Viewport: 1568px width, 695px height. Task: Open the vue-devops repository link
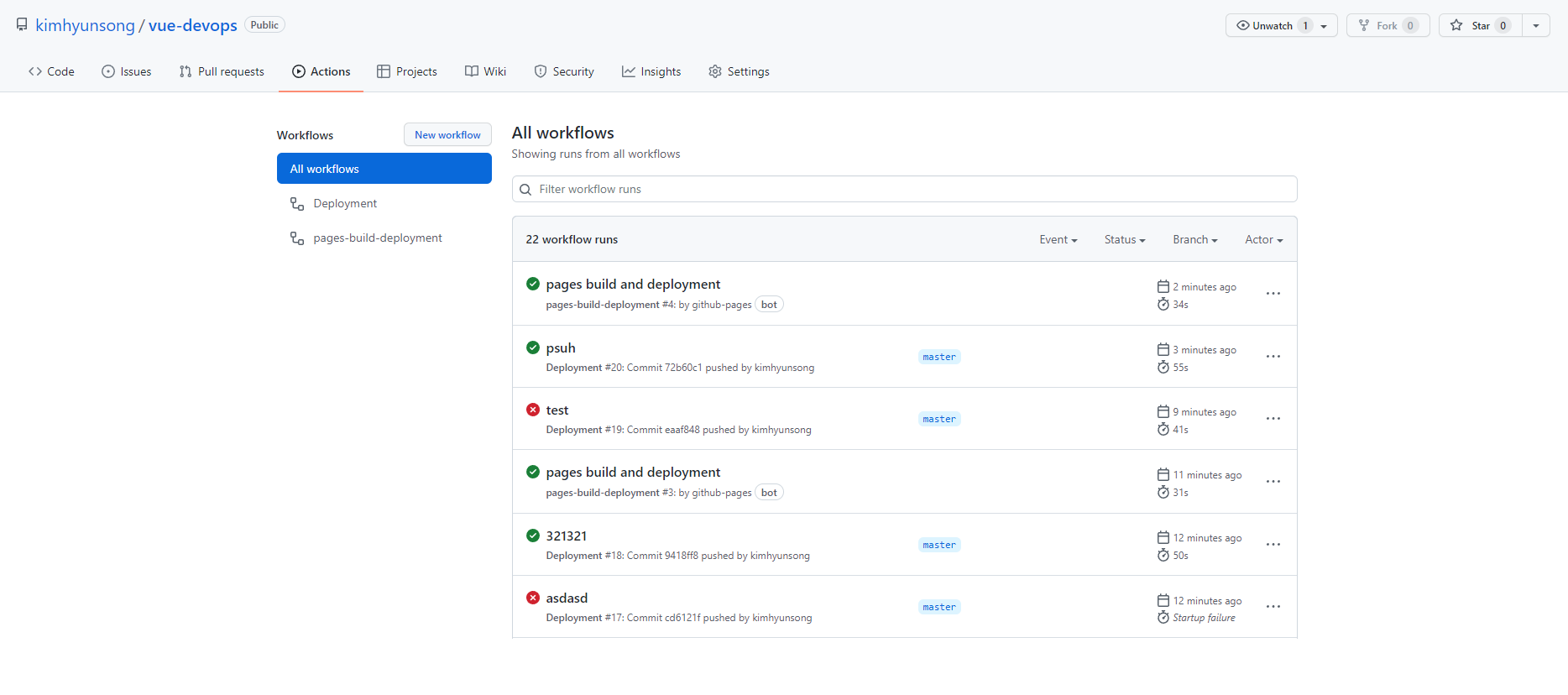coord(193,25)
